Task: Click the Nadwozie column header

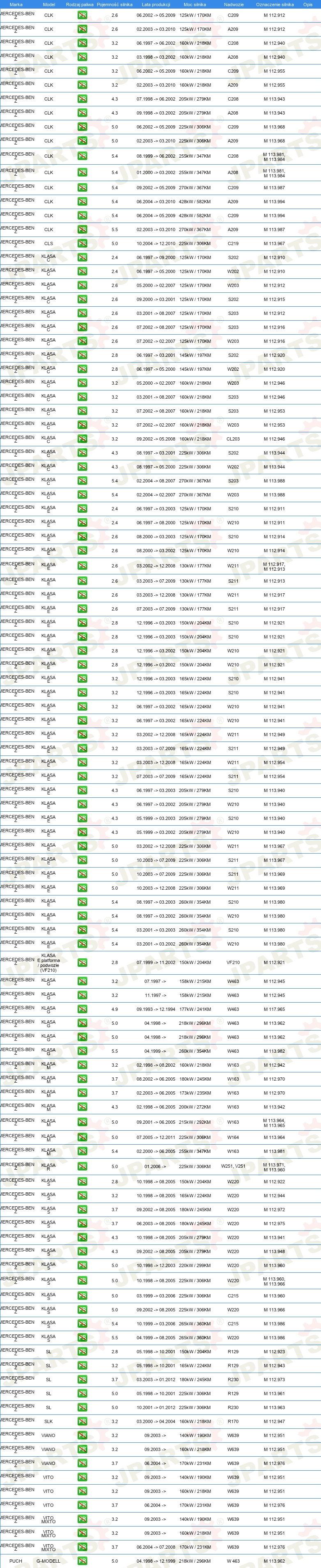Action: coord(233,4)
